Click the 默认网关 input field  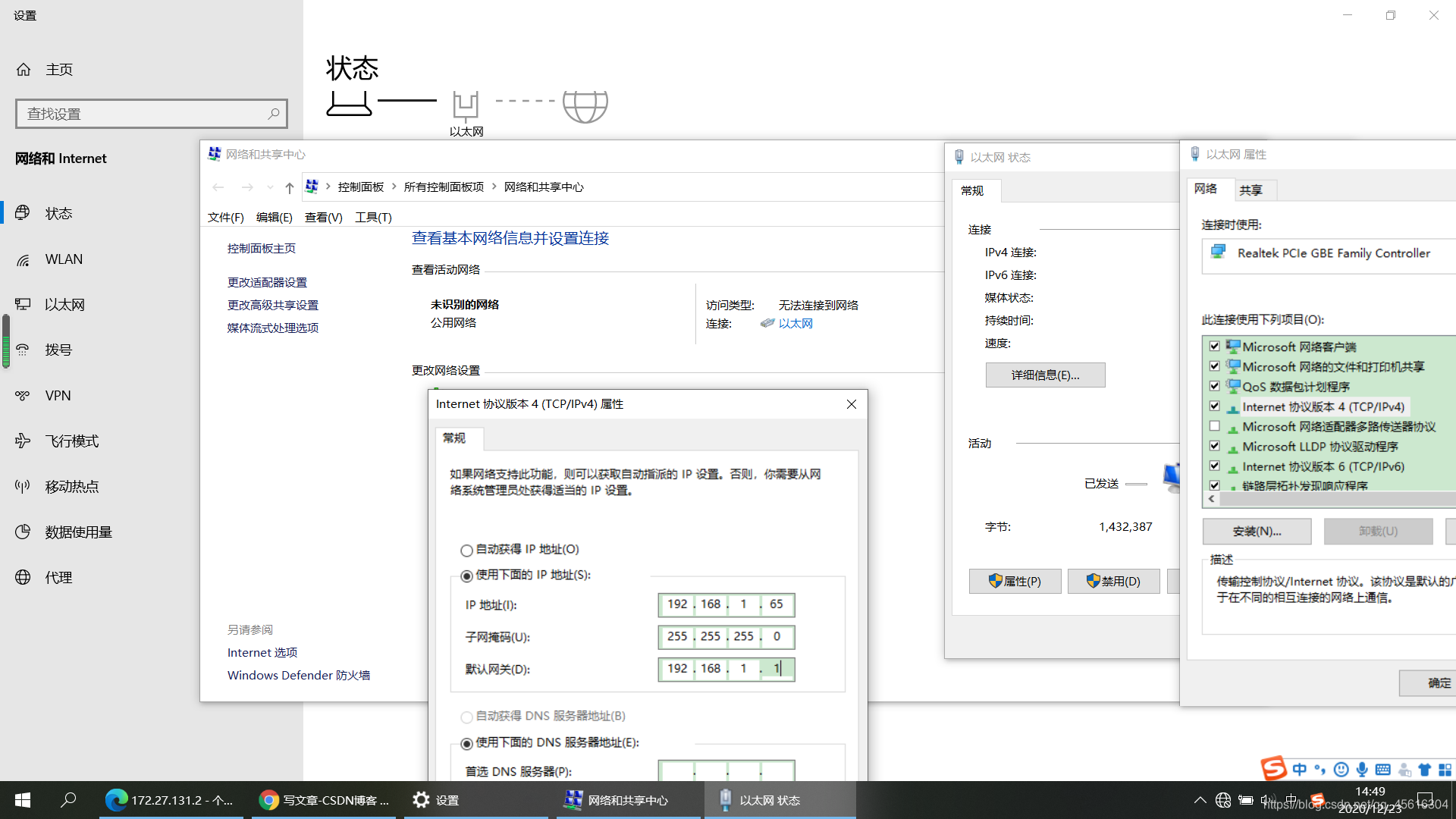coord(726,669)
